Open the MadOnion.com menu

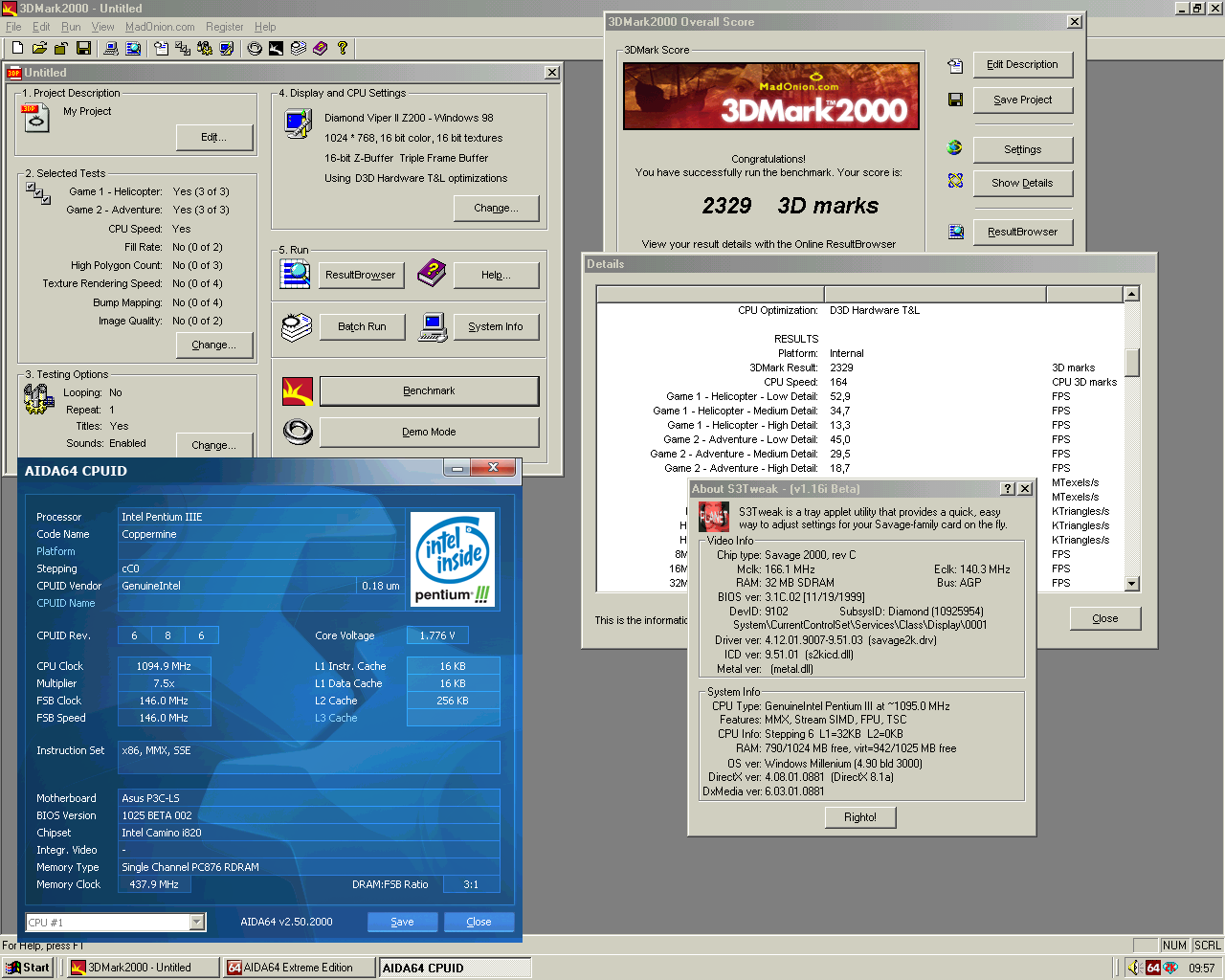160,27
